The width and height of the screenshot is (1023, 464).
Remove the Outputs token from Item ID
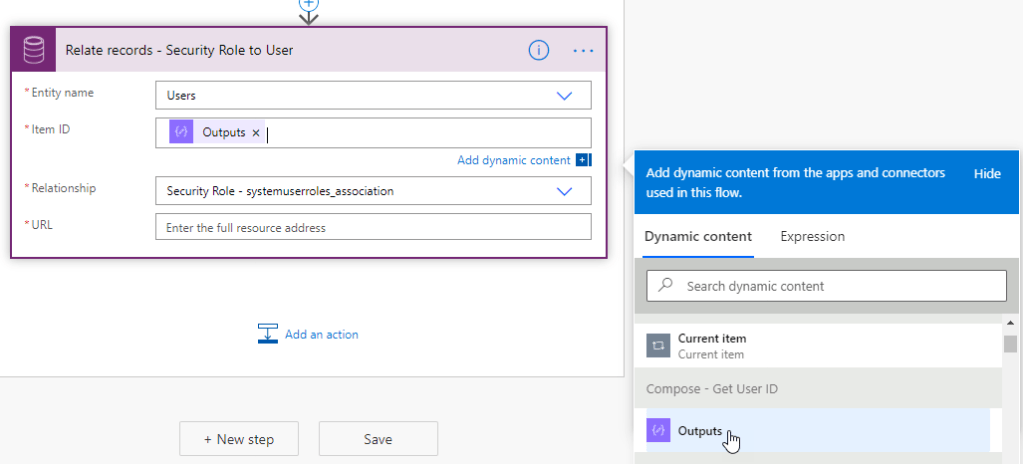(x=256, y=133)
